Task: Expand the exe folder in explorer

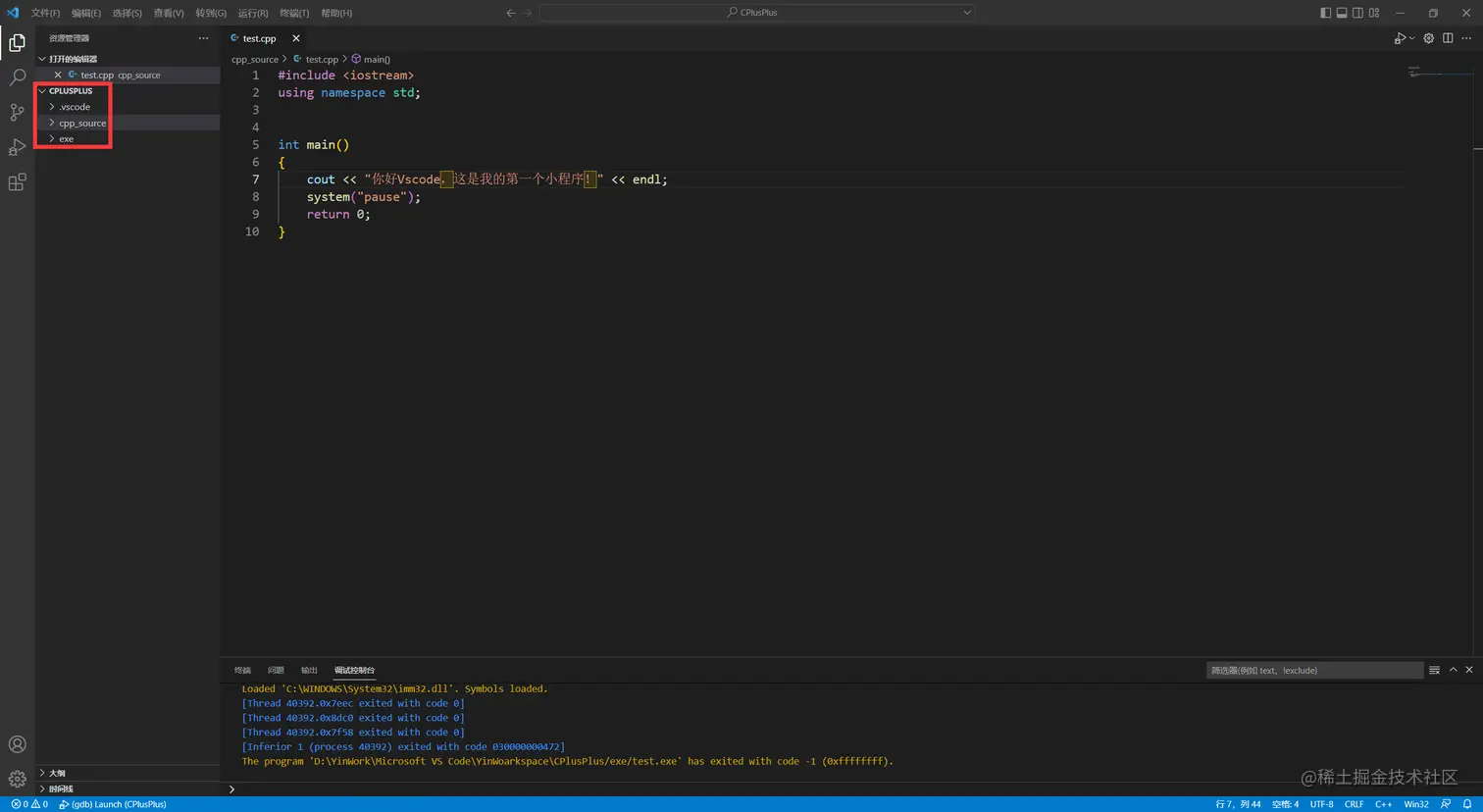Action: 66,139
